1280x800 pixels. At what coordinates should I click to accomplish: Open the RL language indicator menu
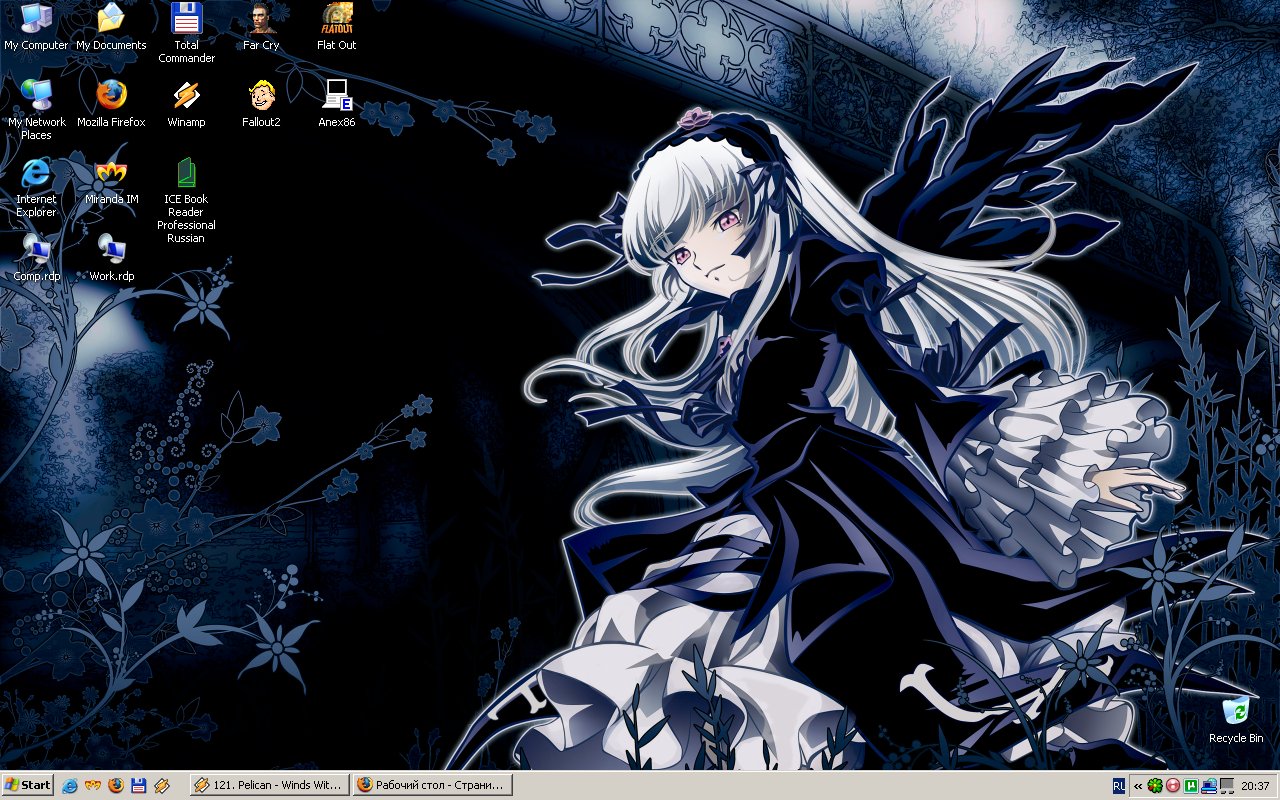point(1118,786)
